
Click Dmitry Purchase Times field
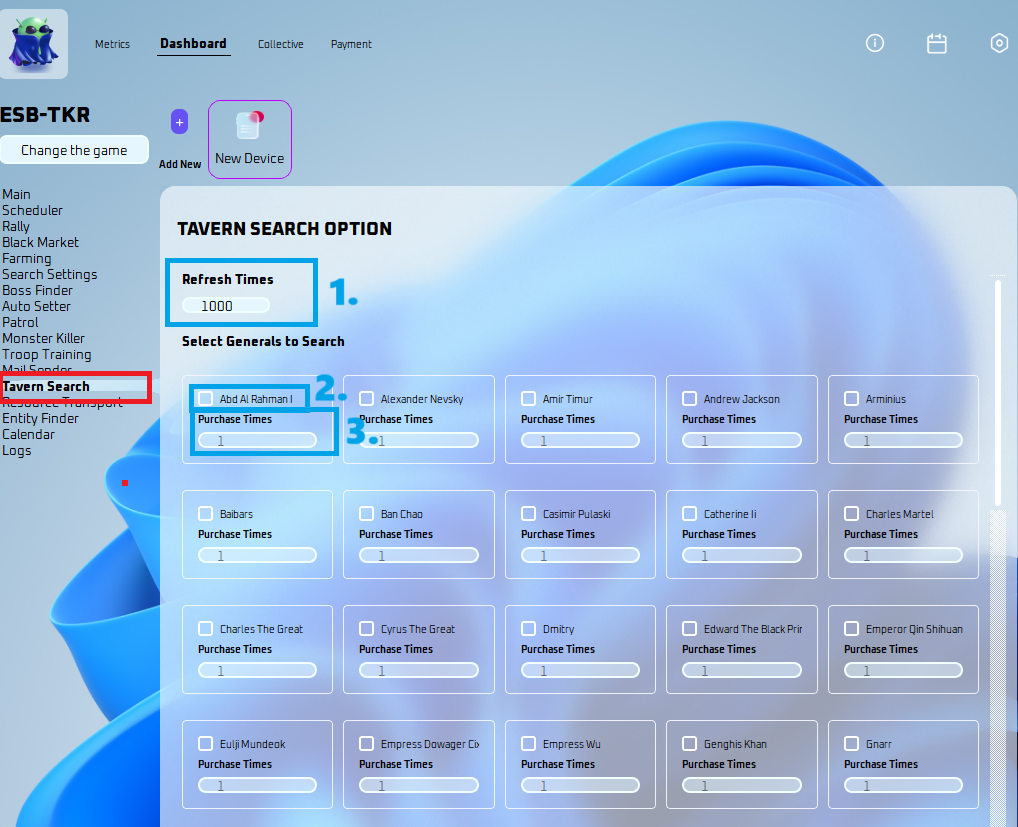580,671
